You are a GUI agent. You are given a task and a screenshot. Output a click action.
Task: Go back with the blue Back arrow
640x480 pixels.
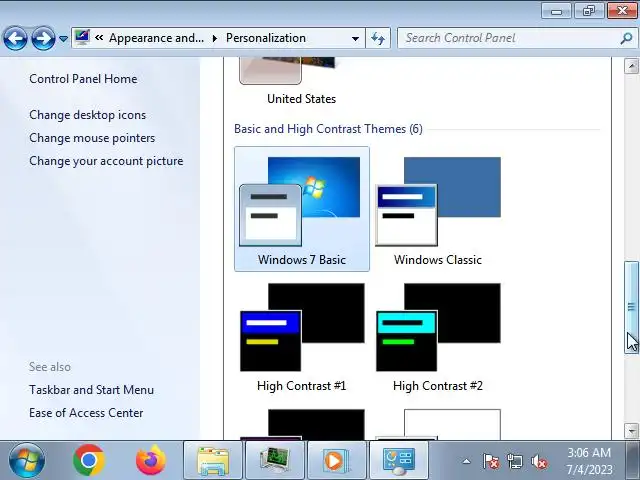click(x=16, y=38)
